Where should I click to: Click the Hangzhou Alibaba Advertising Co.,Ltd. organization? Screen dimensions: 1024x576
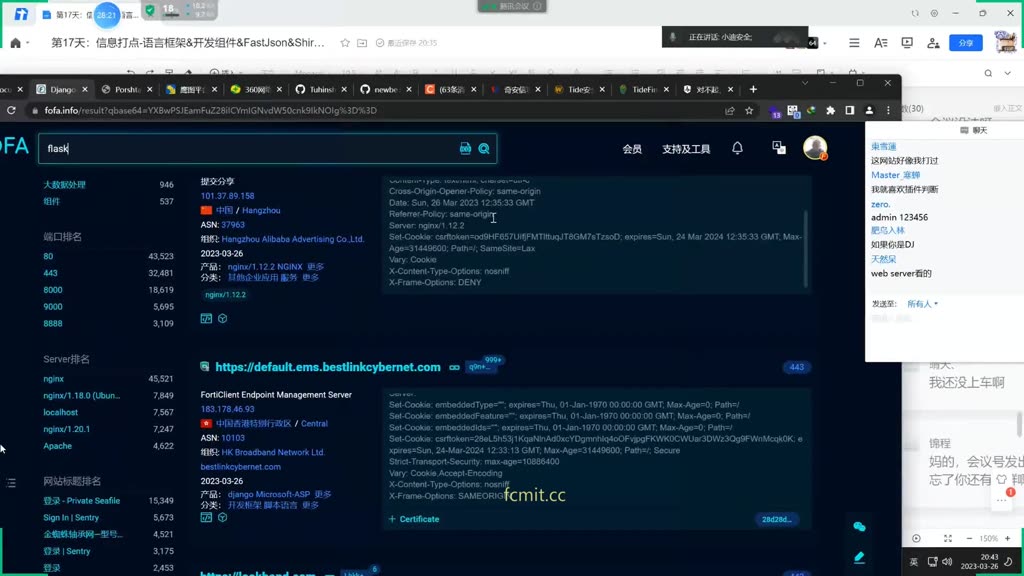click(293, 239)
